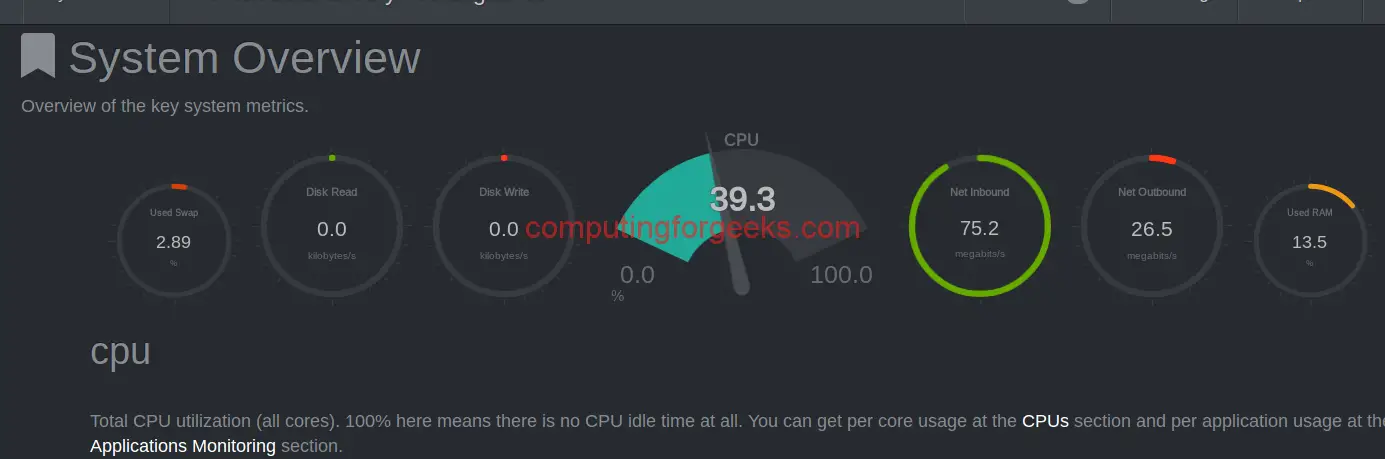Click the bookmark icon beside System Overview
The width and height of the screenshot is (1385, 459).
coord(38,57)
